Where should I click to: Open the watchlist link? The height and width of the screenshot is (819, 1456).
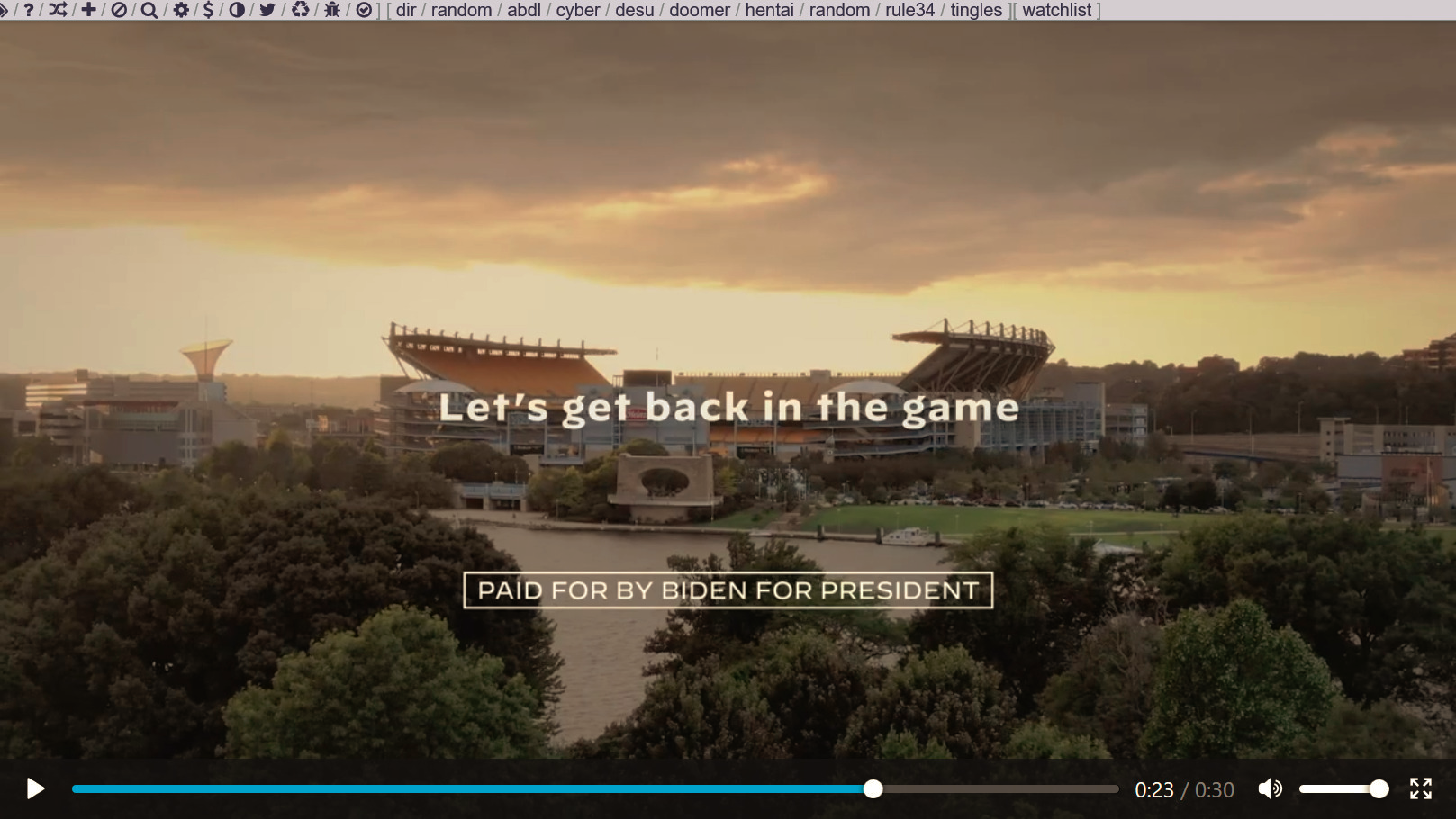click(1056, 10)
